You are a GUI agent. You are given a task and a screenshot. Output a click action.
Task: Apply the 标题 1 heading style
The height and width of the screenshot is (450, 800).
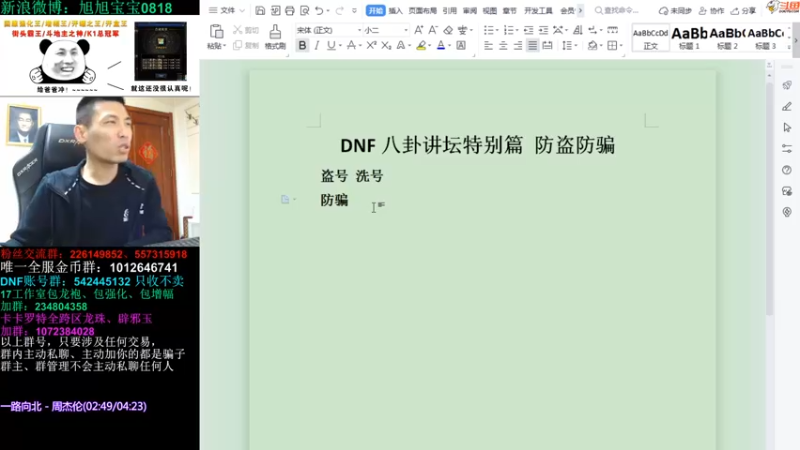(689, 38)
